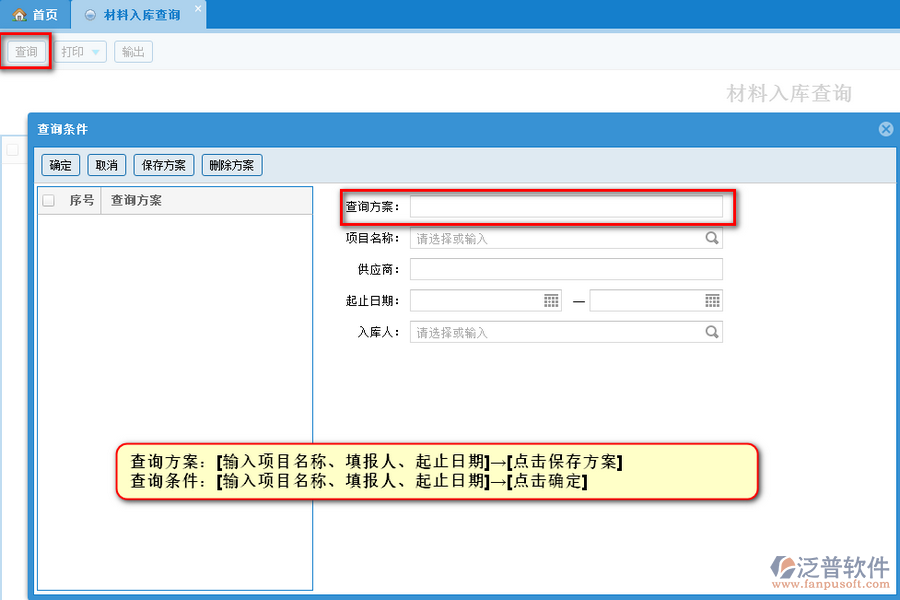Open the start date calendar picker
900x600 pixels.
551,301
